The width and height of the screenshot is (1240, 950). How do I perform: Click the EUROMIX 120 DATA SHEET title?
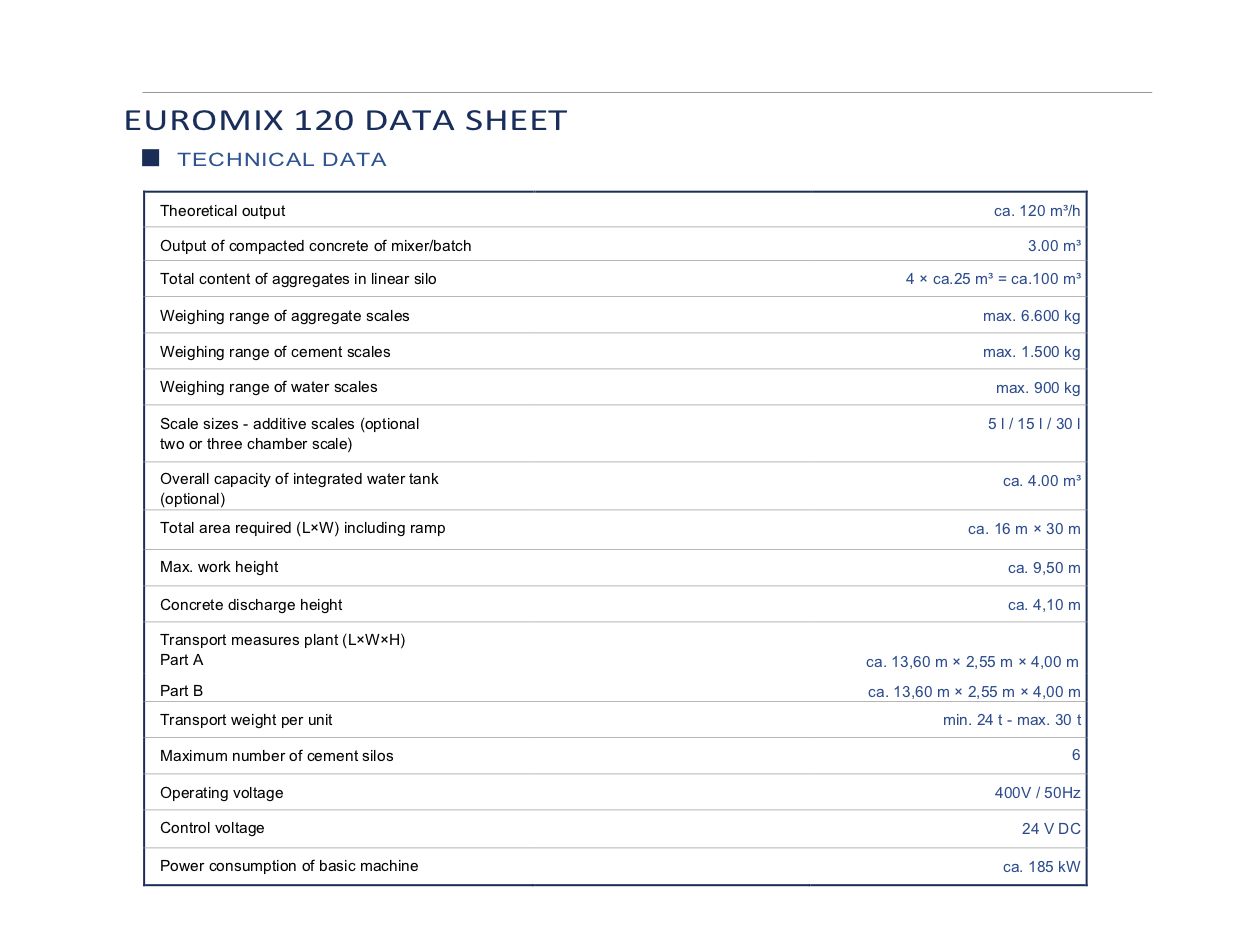coord(345,121)
